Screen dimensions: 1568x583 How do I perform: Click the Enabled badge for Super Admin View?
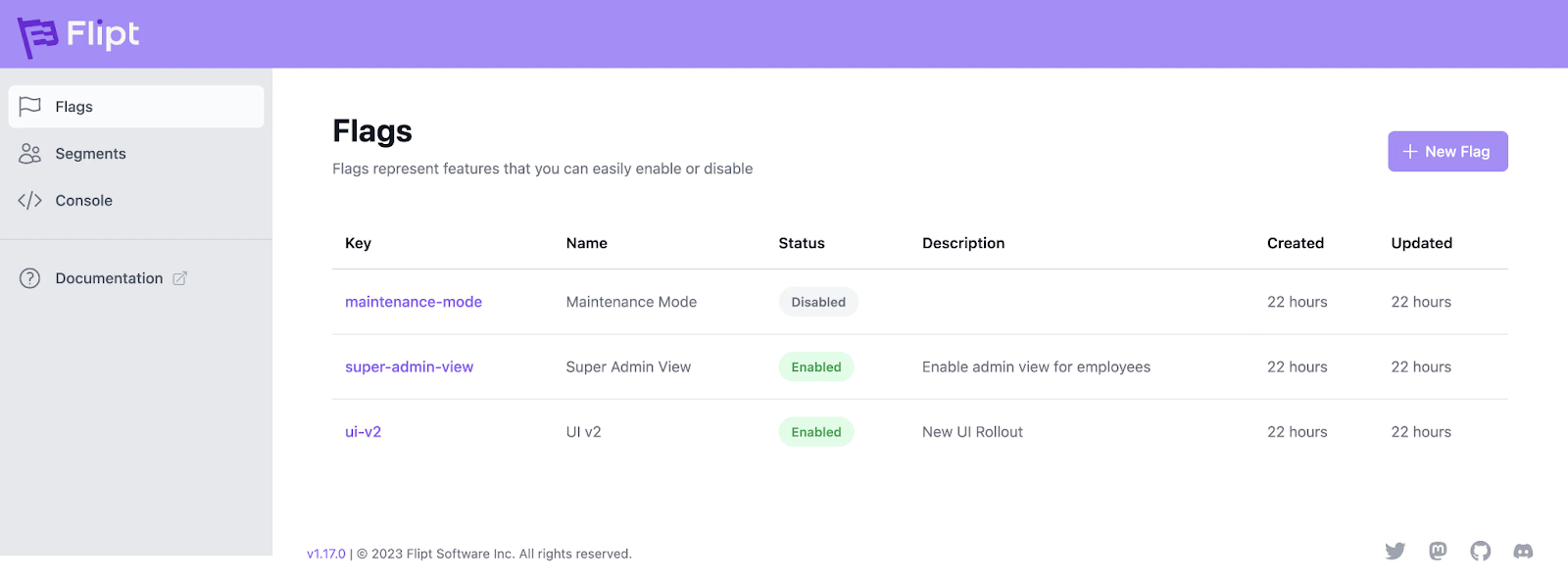coord(816,367)
